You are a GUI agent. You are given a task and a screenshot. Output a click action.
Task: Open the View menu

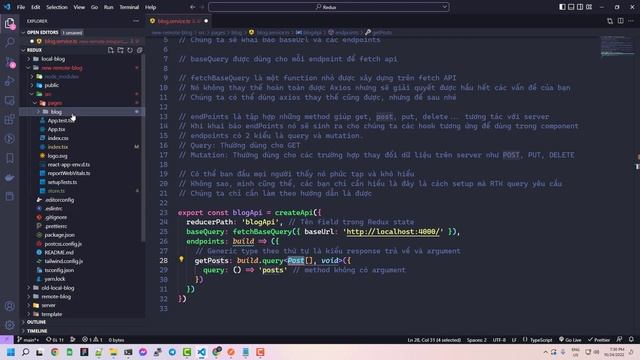pos(79,7)
